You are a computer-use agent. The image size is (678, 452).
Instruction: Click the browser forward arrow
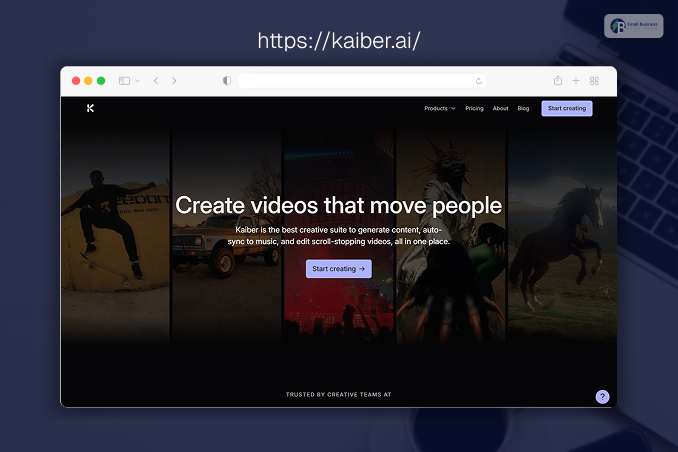[174, 81]
